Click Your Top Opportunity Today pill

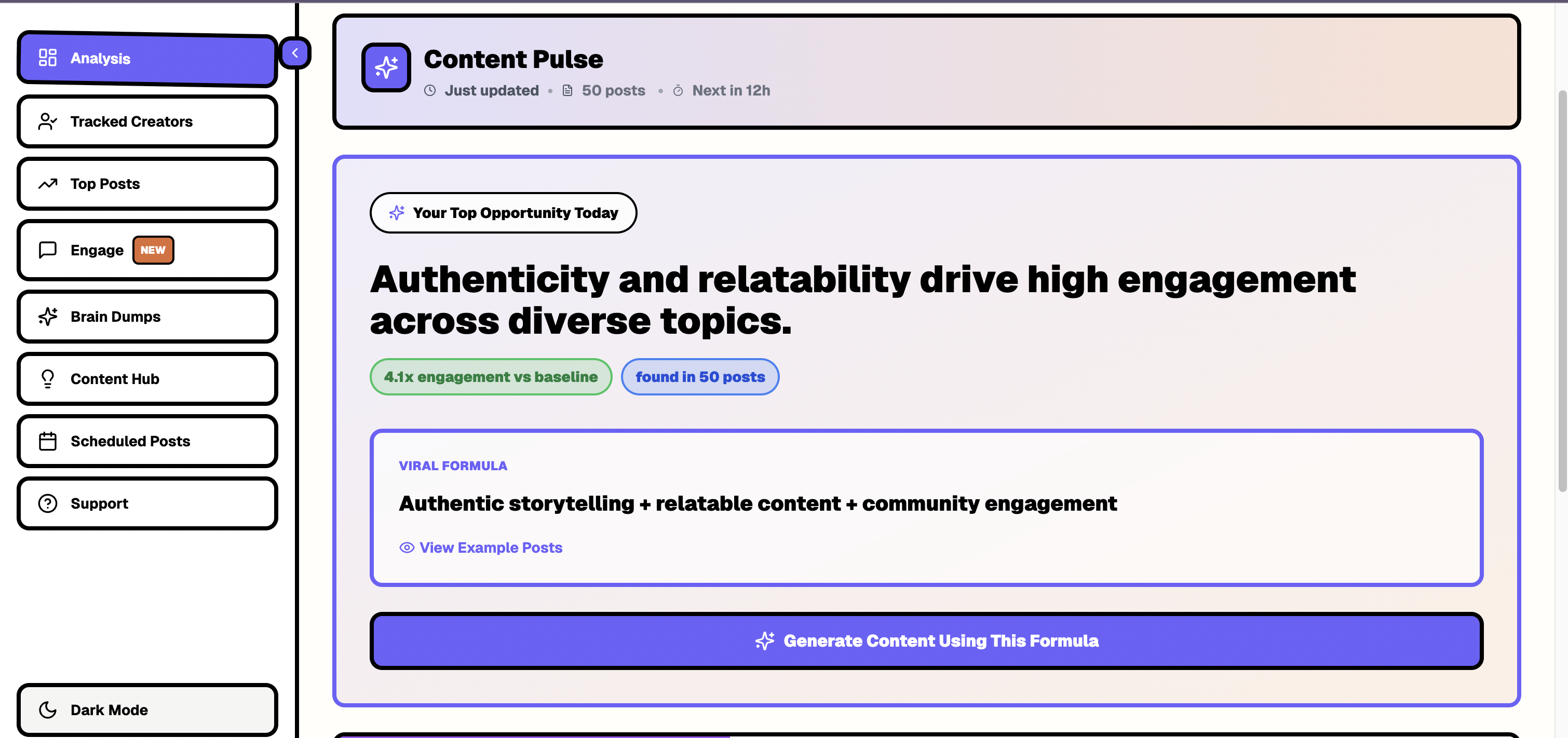point(504,212)
